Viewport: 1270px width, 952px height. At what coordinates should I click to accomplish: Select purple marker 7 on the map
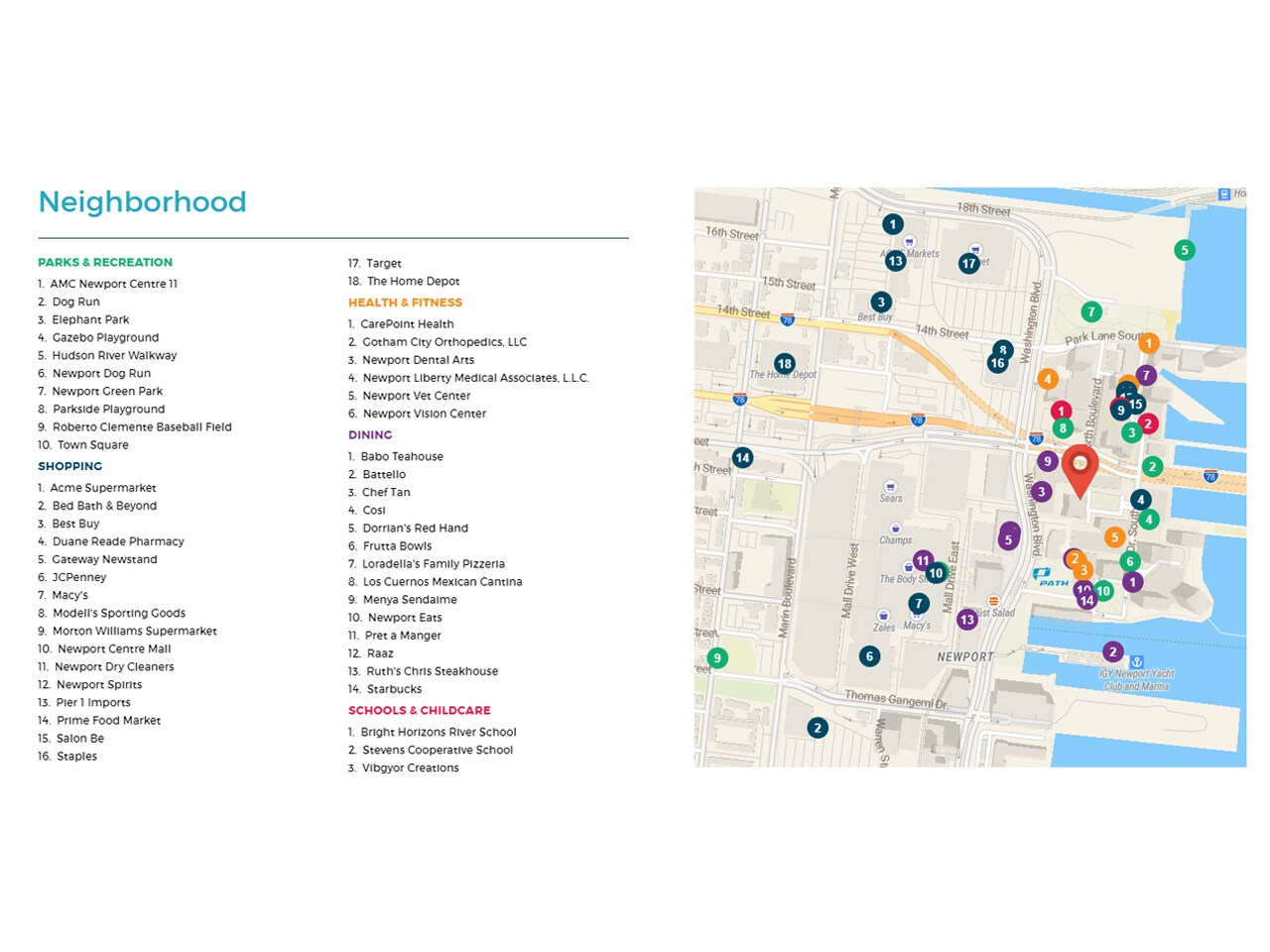click(1146, 376)
